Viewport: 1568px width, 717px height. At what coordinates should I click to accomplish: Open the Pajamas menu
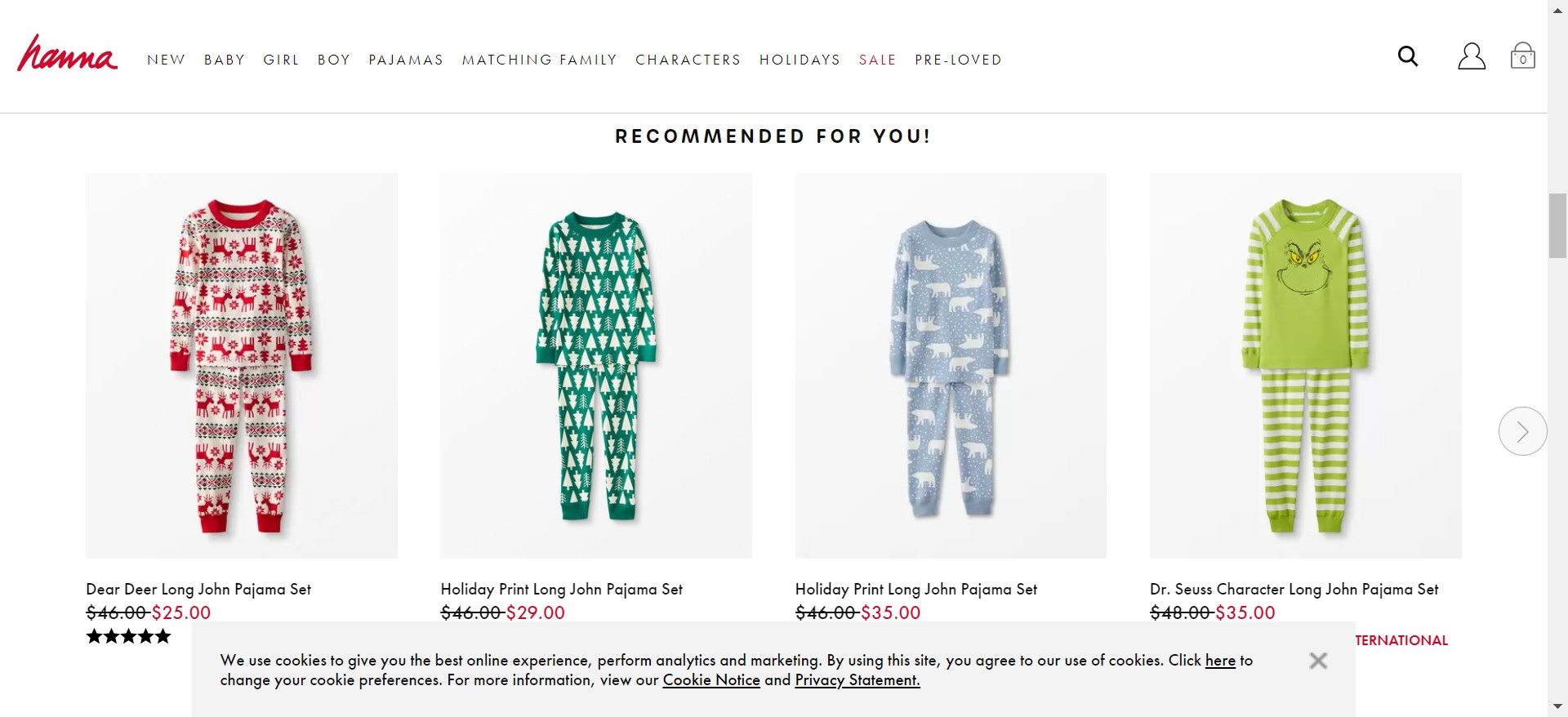point(406,60)
